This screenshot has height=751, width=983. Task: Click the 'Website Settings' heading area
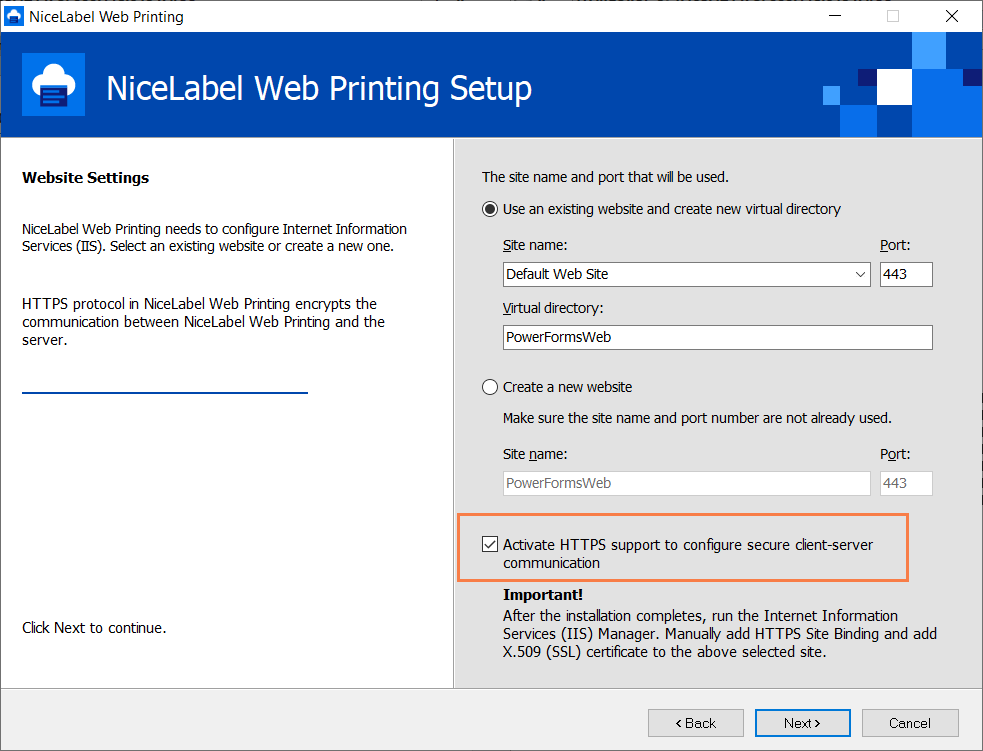click(x=84, y=177)
